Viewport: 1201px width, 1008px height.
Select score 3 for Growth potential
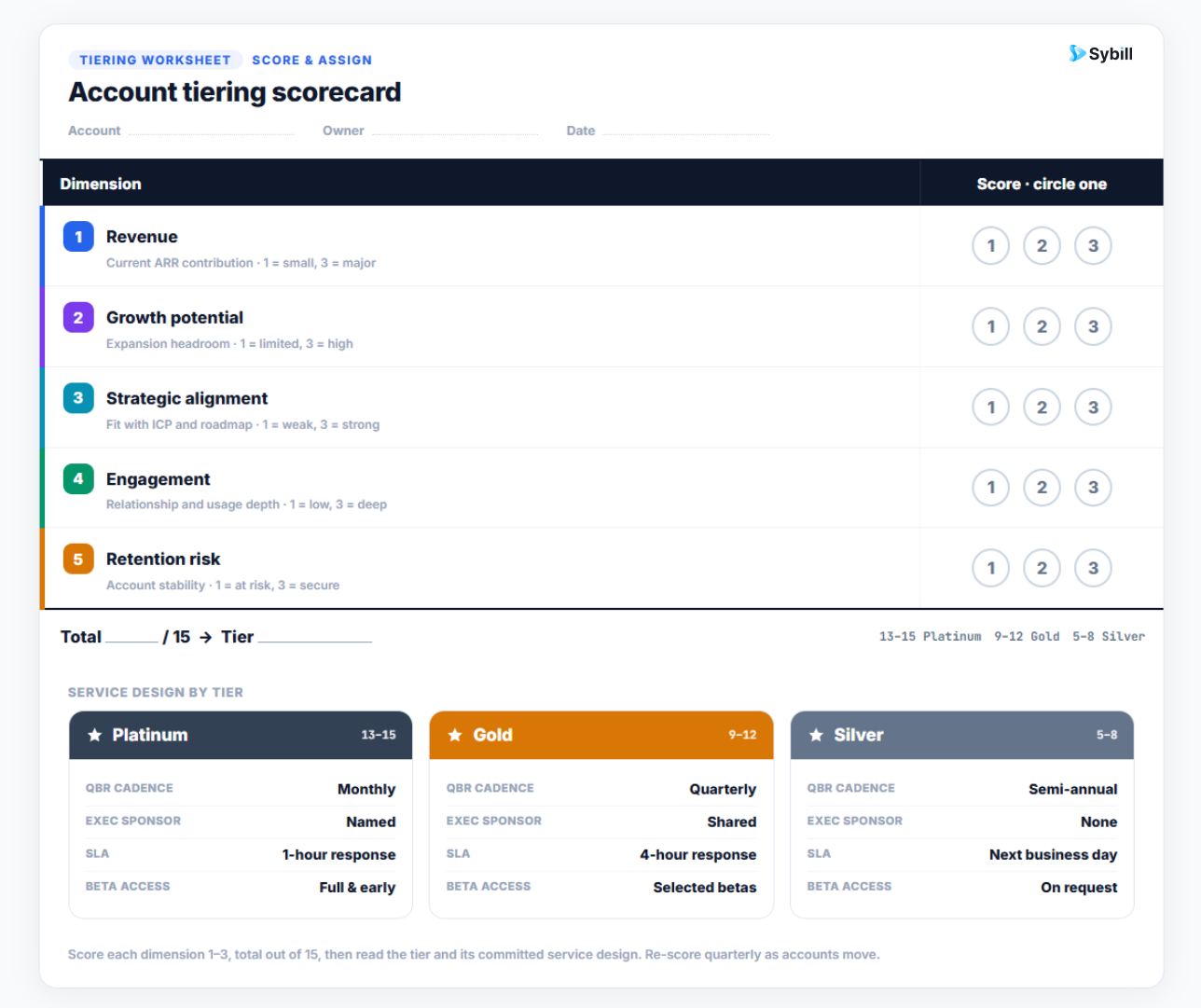[1093, 326]
